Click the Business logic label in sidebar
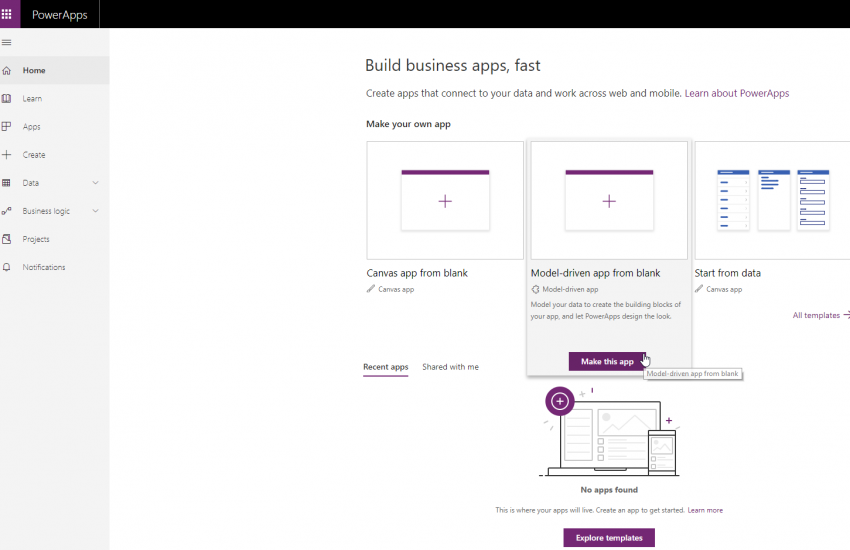The width and height of the screenshot is (850, 550). point(46,211)
